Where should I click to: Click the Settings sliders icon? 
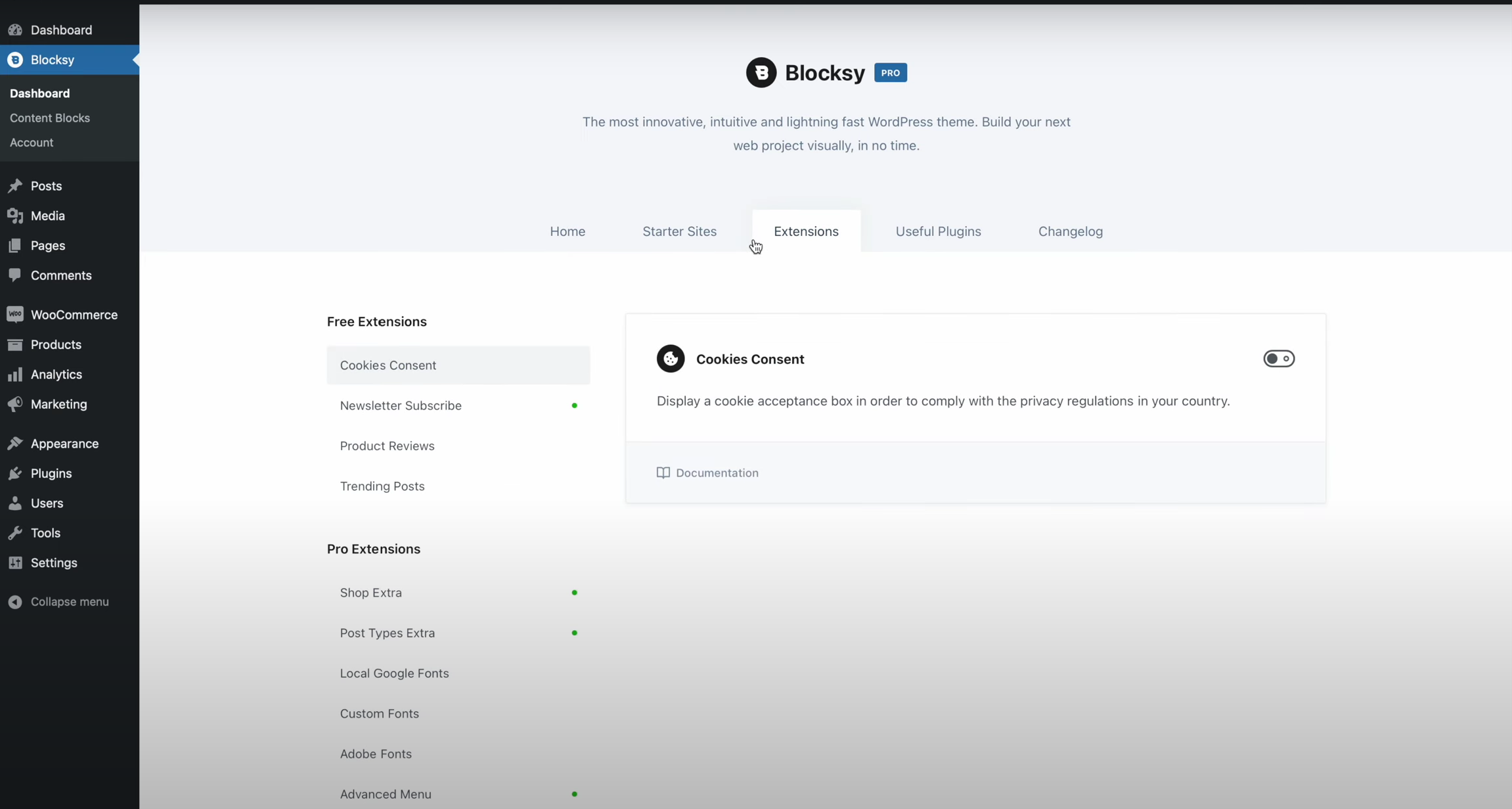tap(15, 563)
